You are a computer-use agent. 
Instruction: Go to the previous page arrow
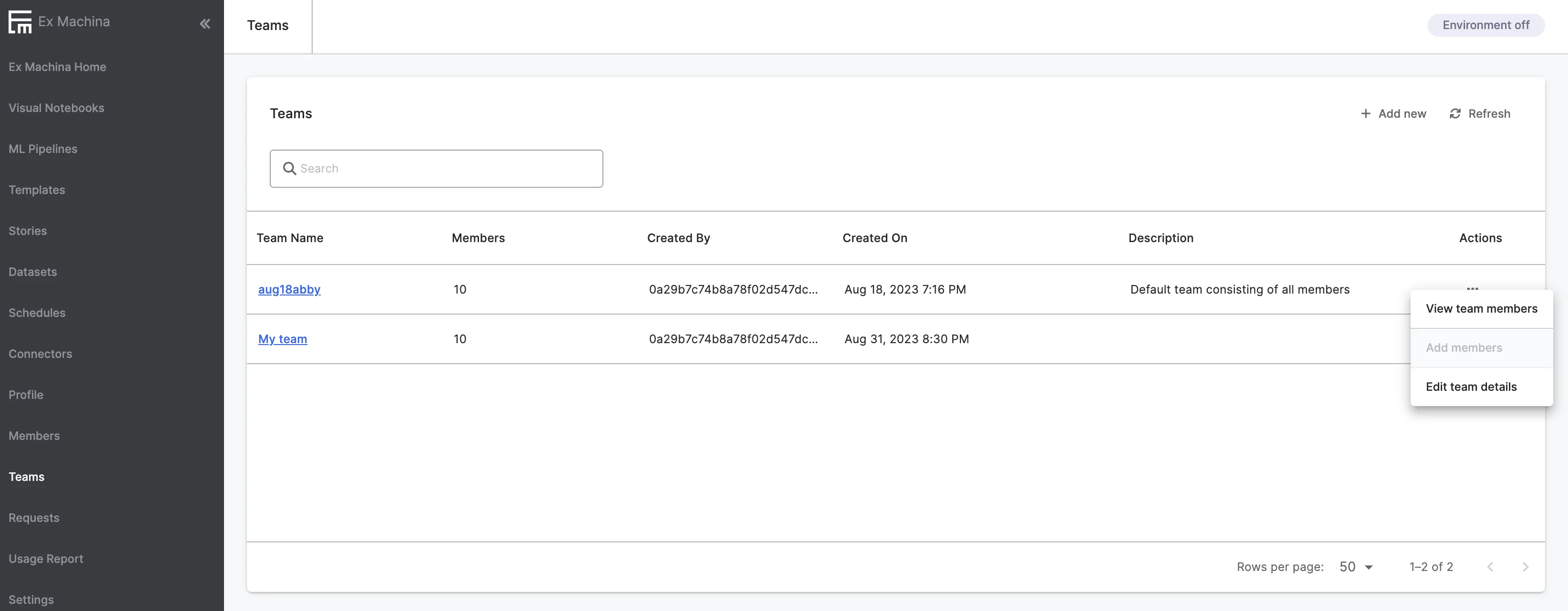coord(1489,567)
